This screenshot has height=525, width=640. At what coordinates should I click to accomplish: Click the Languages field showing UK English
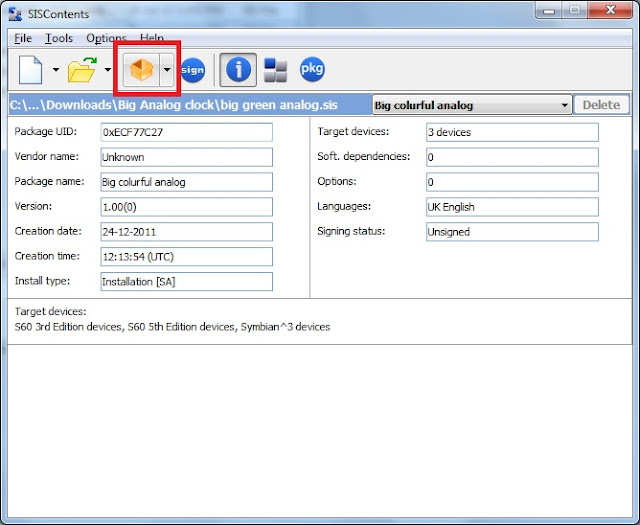(512, 207)
